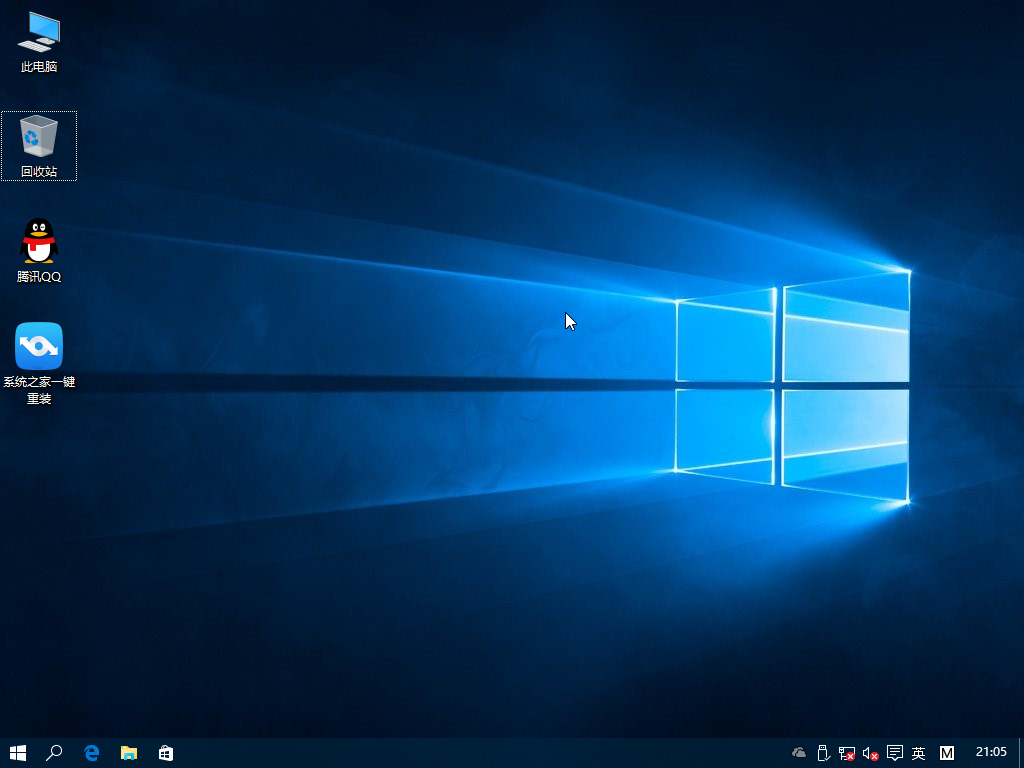Open File Explorer from the taskbar
Viewport: 1024px width, 768px height.
click(128, 753)
